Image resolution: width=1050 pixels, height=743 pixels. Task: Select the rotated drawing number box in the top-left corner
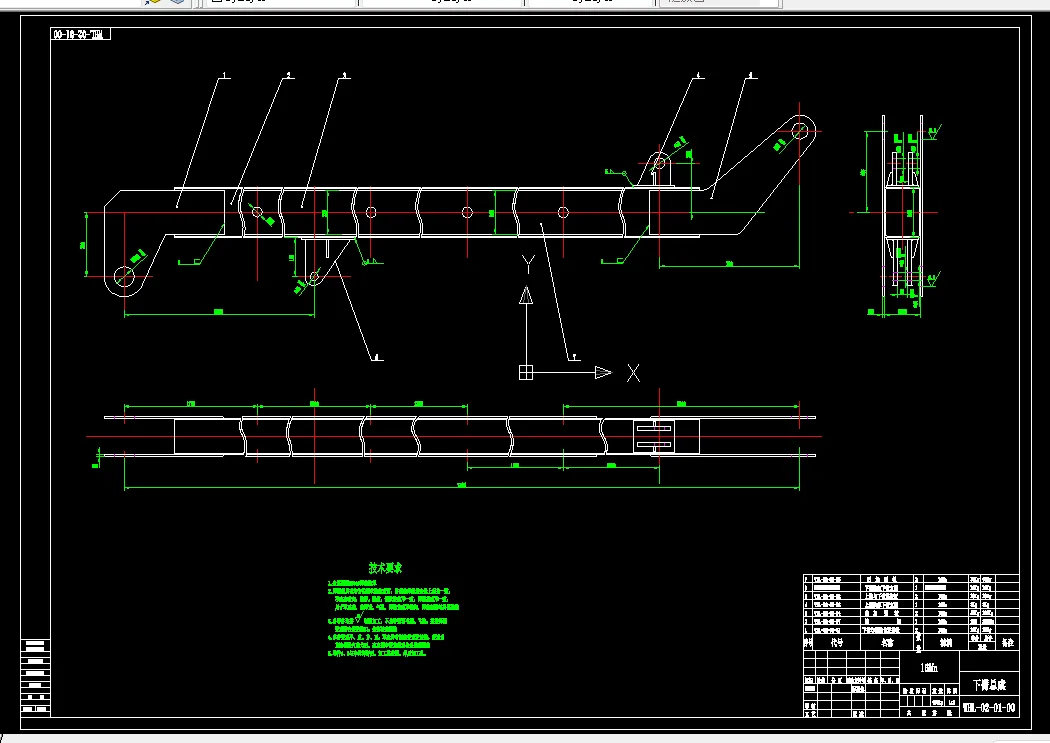80,34
